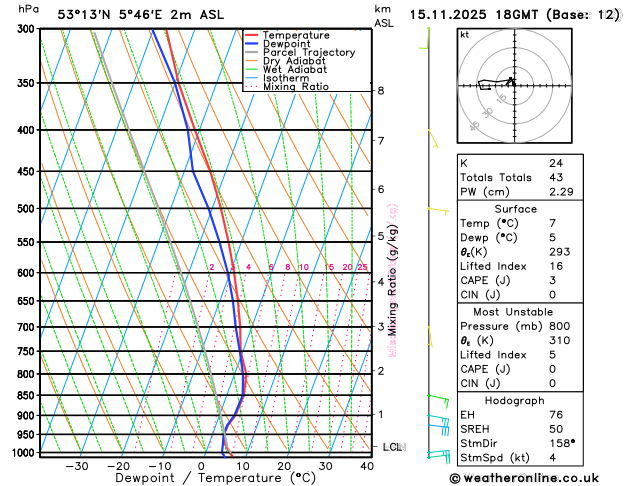Click the Dewpoint / Temperature (°C) axis title

pos(215,478)
